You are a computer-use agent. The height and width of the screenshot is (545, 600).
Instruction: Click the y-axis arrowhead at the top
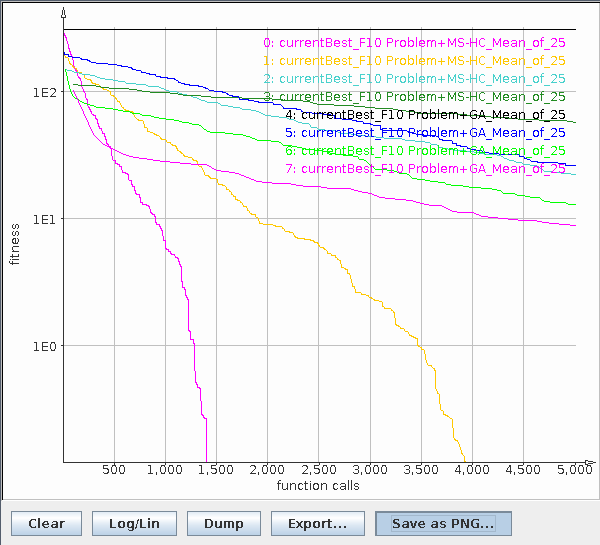(x=64, y=14)
